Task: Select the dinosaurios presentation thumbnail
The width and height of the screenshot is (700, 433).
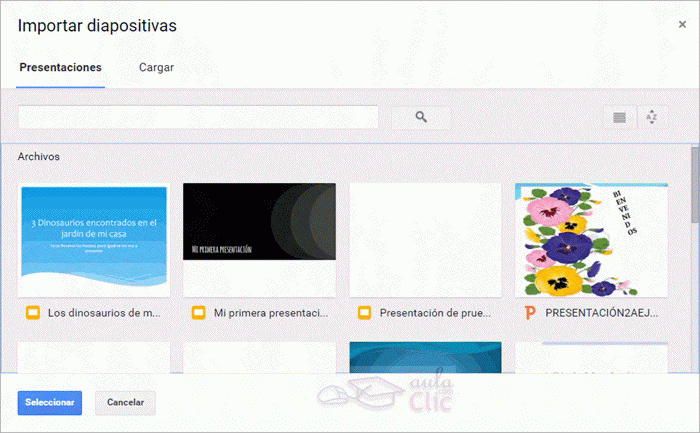Action: (x=94, y=239)
